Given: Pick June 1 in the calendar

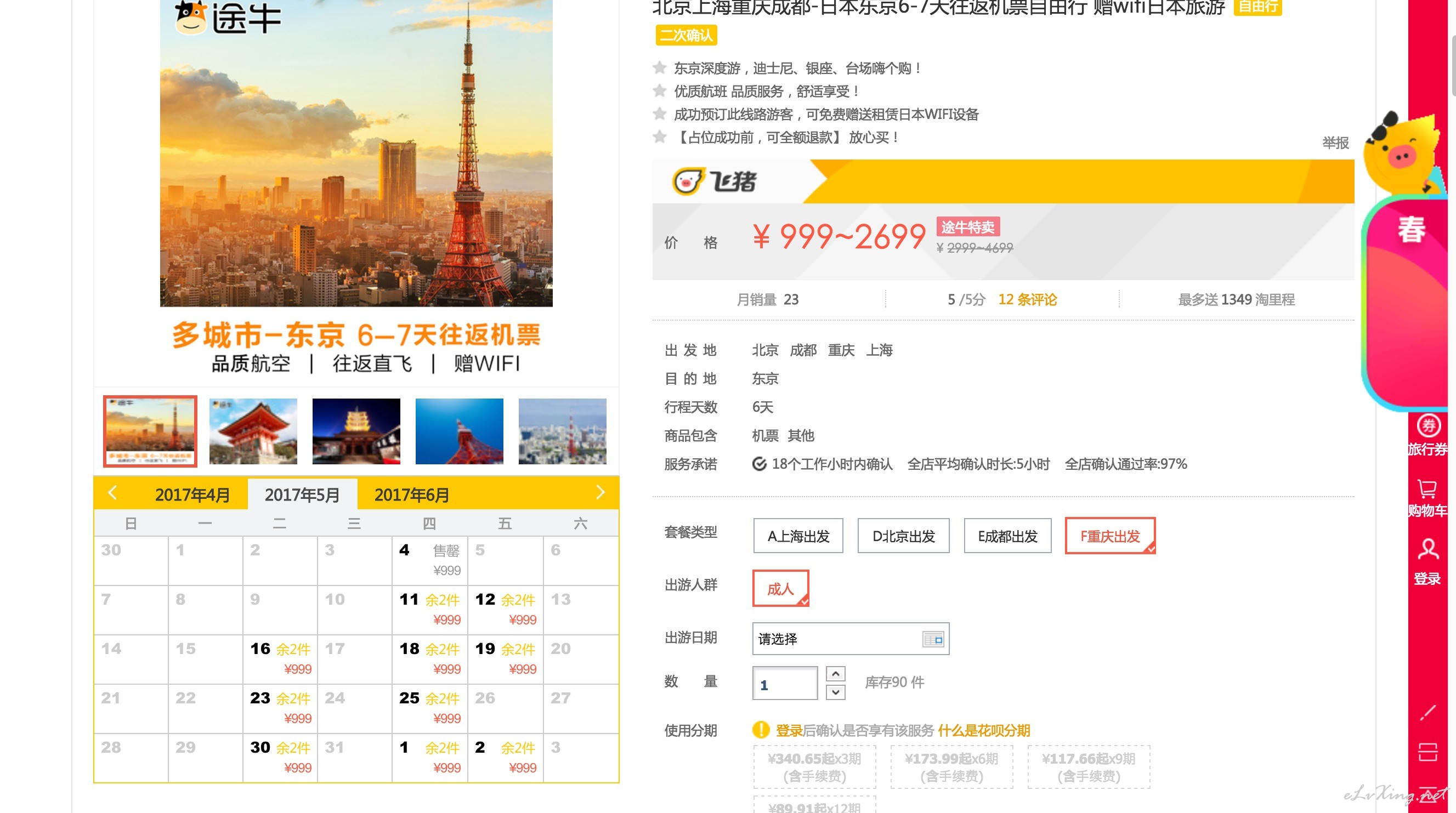Looking at the screenshot, I should pyautogui.click(x=429, y=758).
